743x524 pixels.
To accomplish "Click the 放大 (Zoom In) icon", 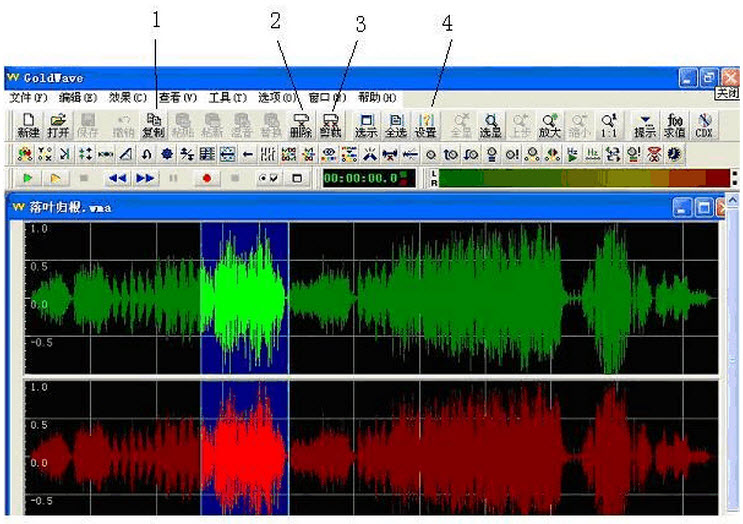I will (x=549, y=124).
